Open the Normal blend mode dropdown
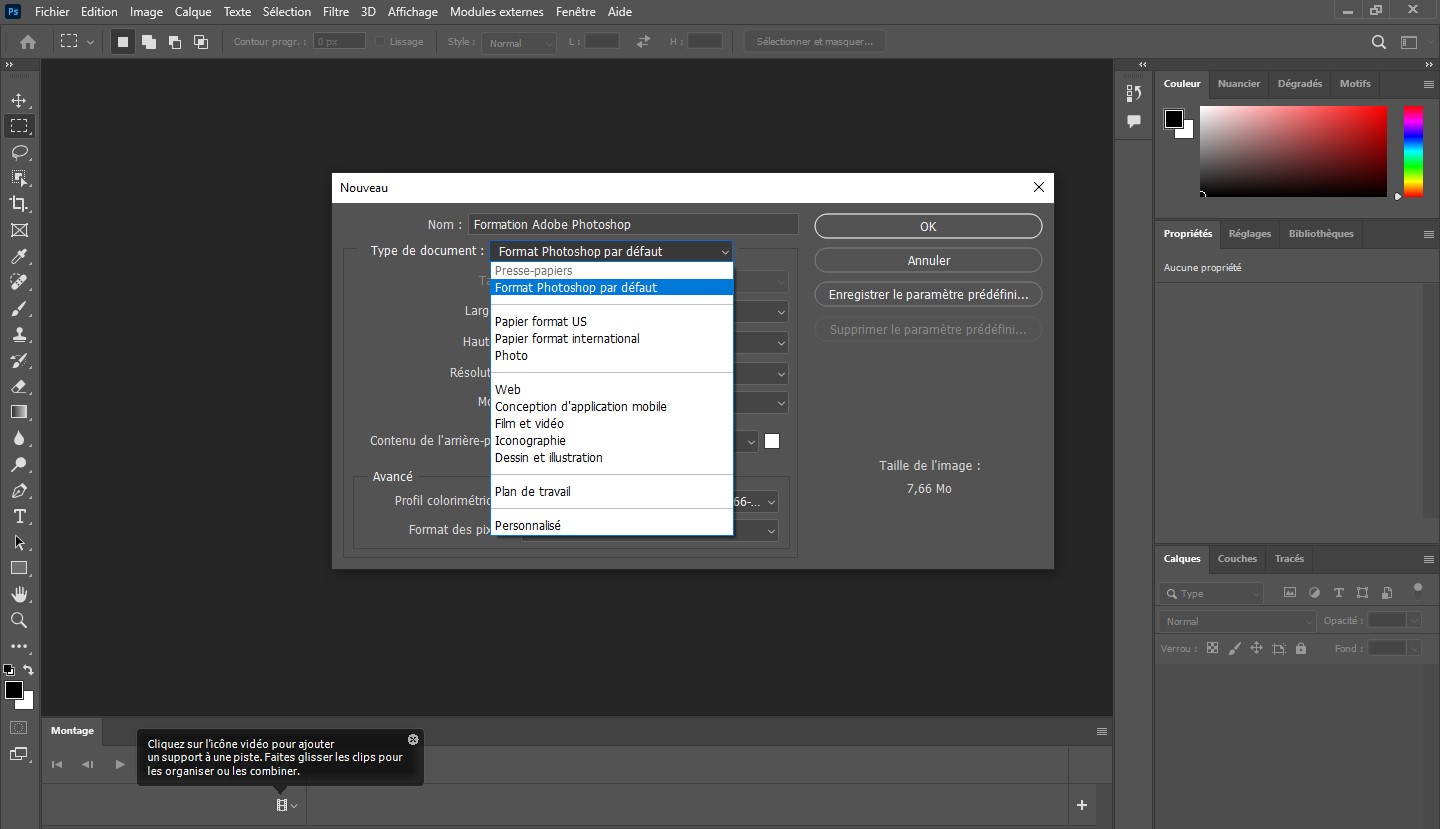1440x829 pixels. coord(1238,621)
